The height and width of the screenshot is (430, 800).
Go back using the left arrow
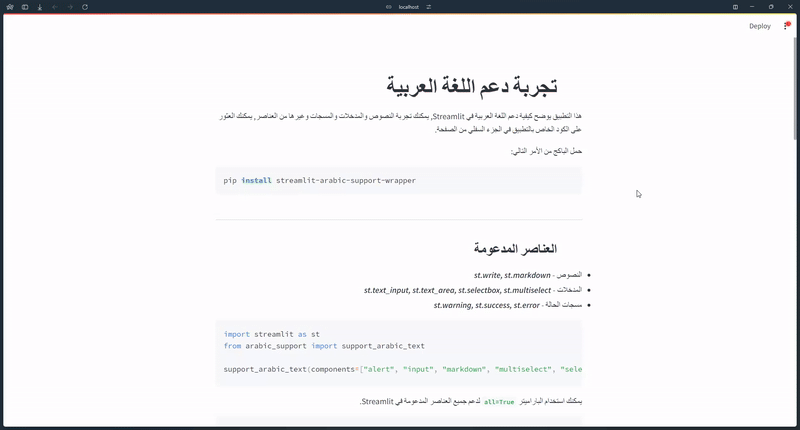[x=55, y=7]
